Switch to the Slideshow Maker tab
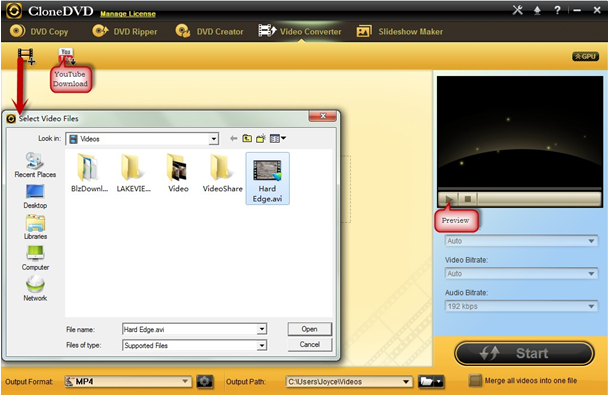Screen dimensions: 608x395 point(400,31)
